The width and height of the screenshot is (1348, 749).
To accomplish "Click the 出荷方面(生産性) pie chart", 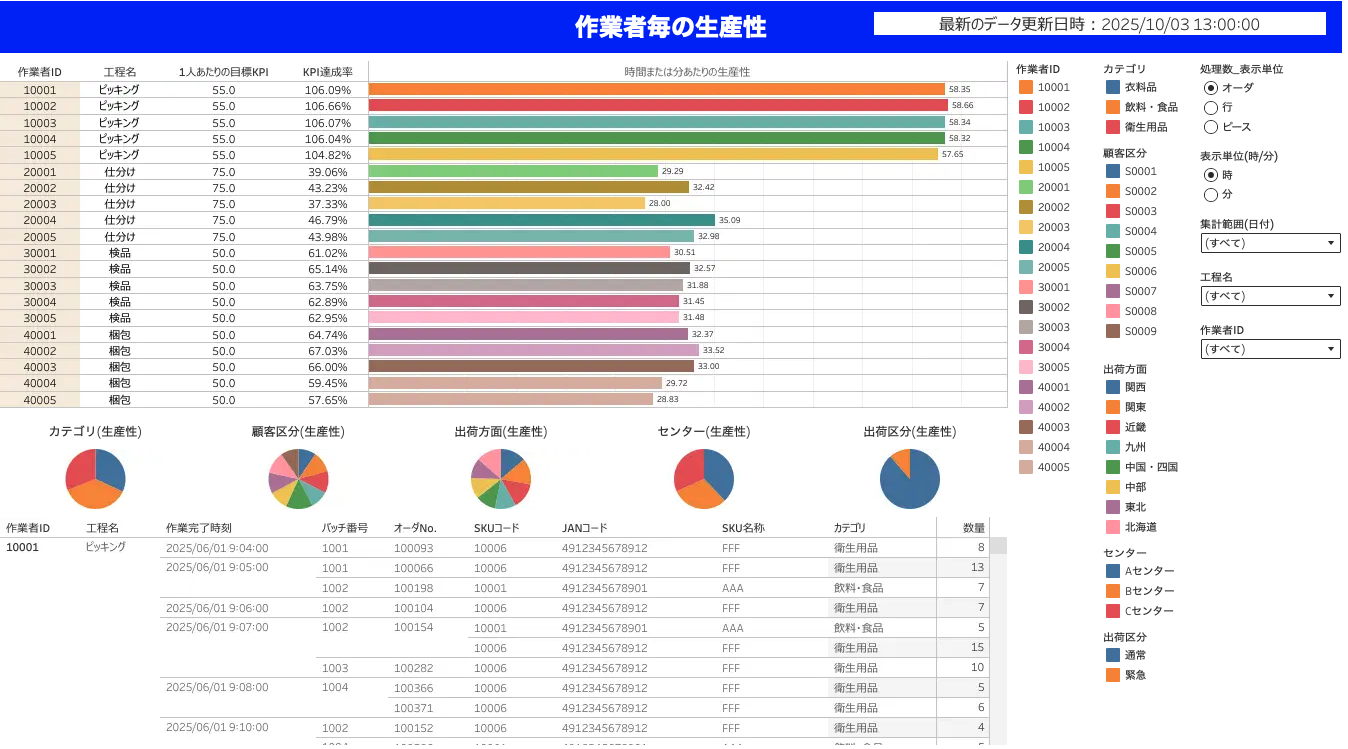I will click(x=501, y=479).
